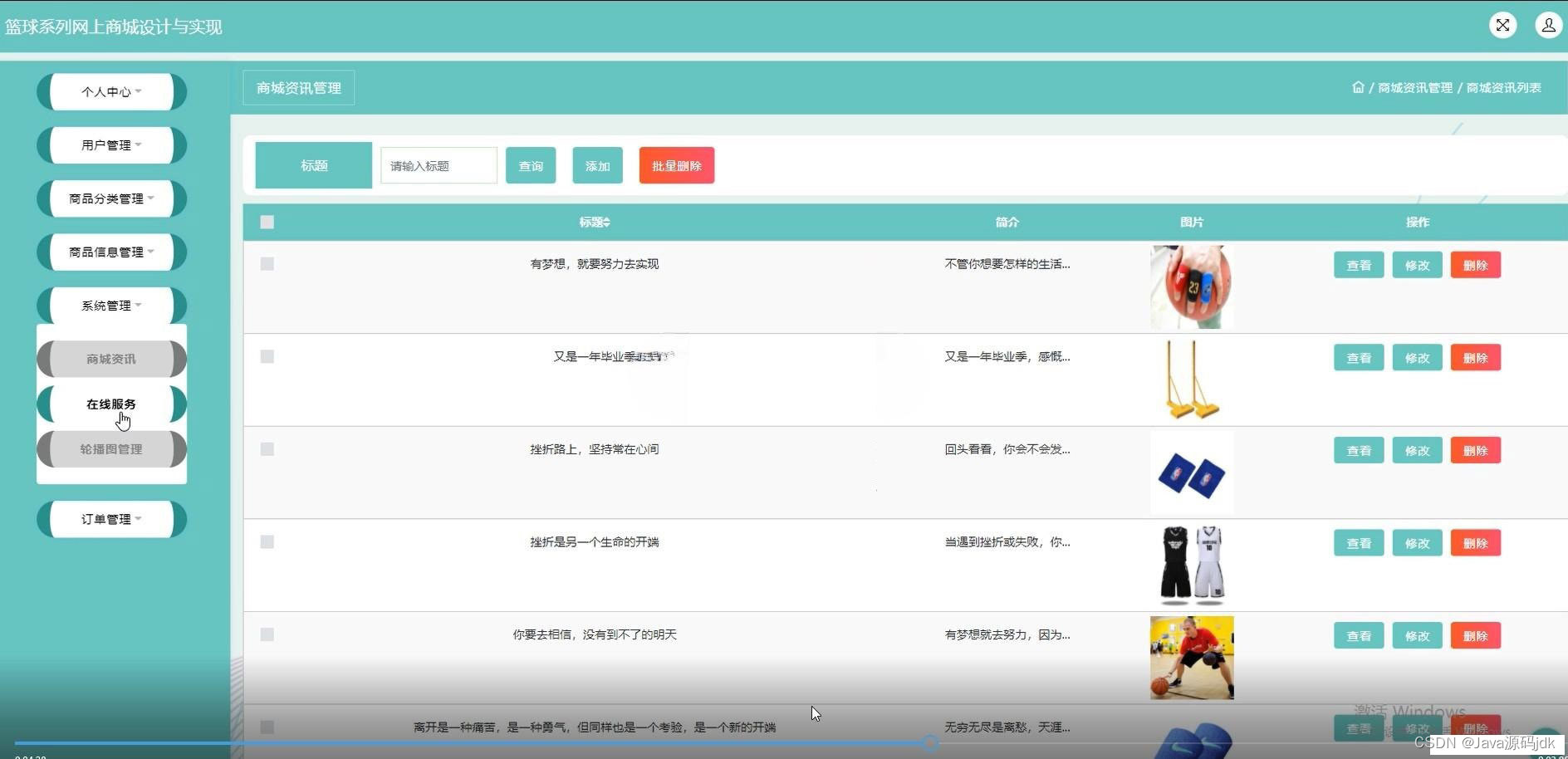Expand the 商品信息管理 menu
Screen dimensions: 1568x759
111,252
